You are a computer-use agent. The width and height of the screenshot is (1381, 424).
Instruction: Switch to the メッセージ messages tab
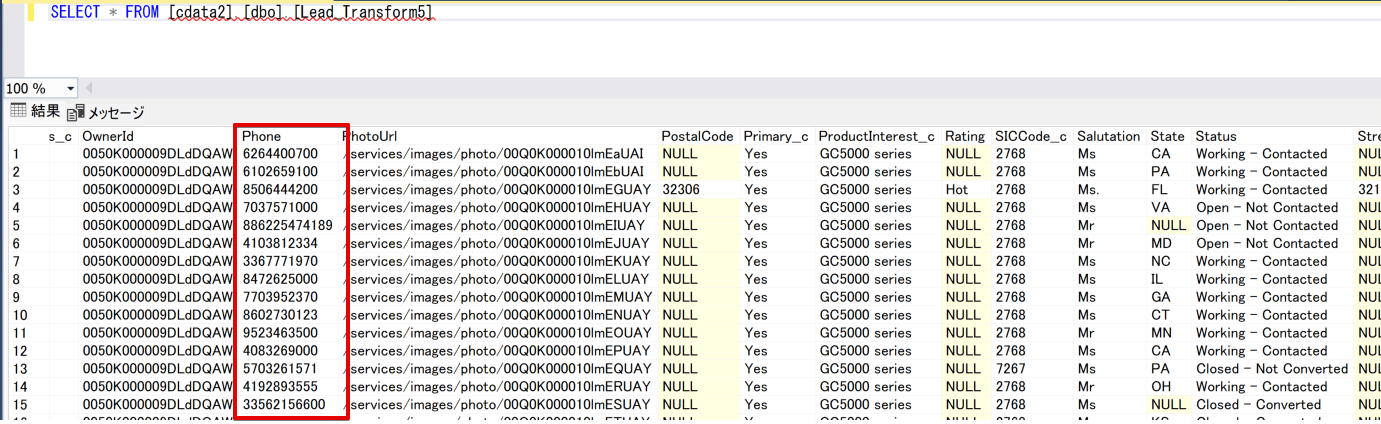pyautogui.click(x=116, y=113)
